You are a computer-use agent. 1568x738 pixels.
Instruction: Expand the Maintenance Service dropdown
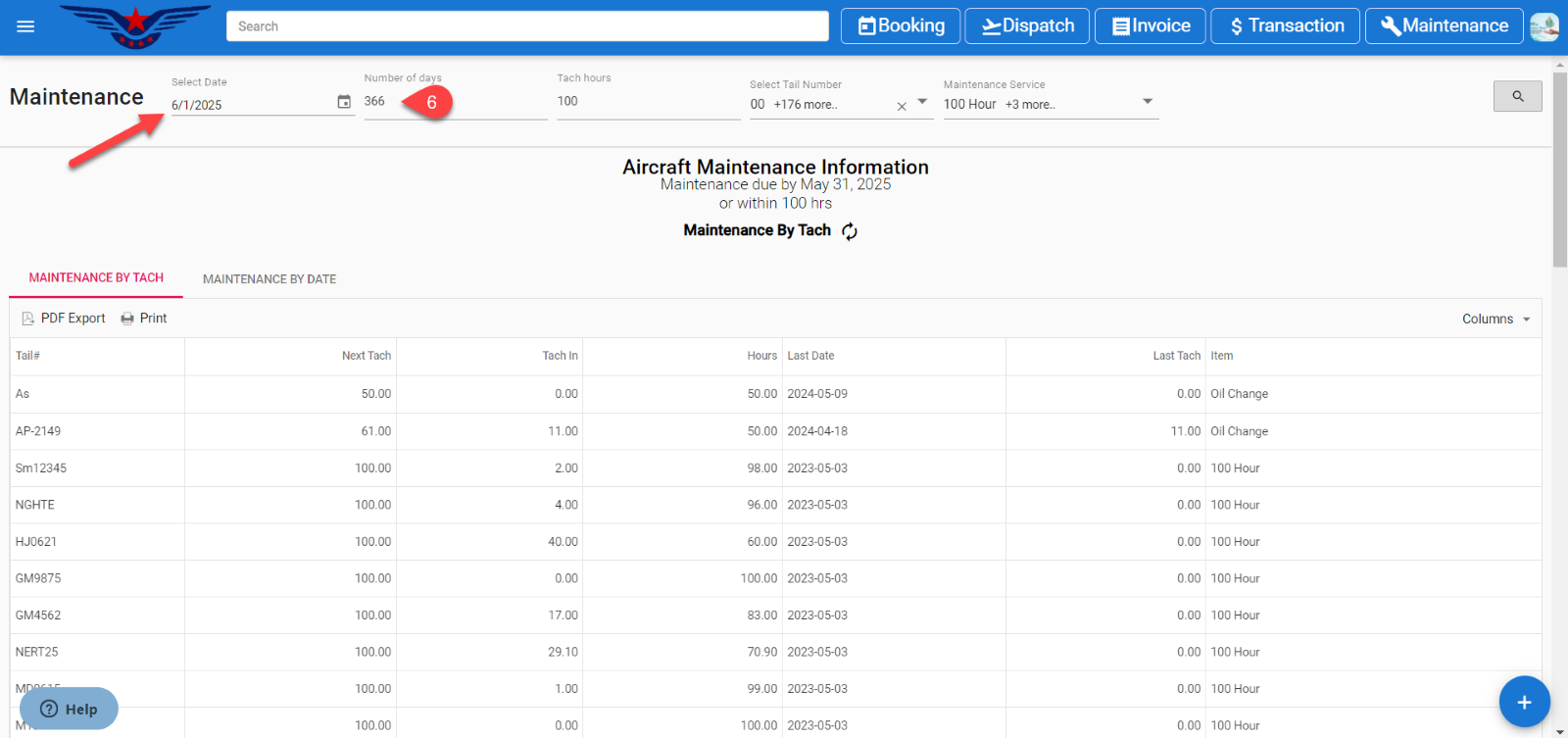1148,102
